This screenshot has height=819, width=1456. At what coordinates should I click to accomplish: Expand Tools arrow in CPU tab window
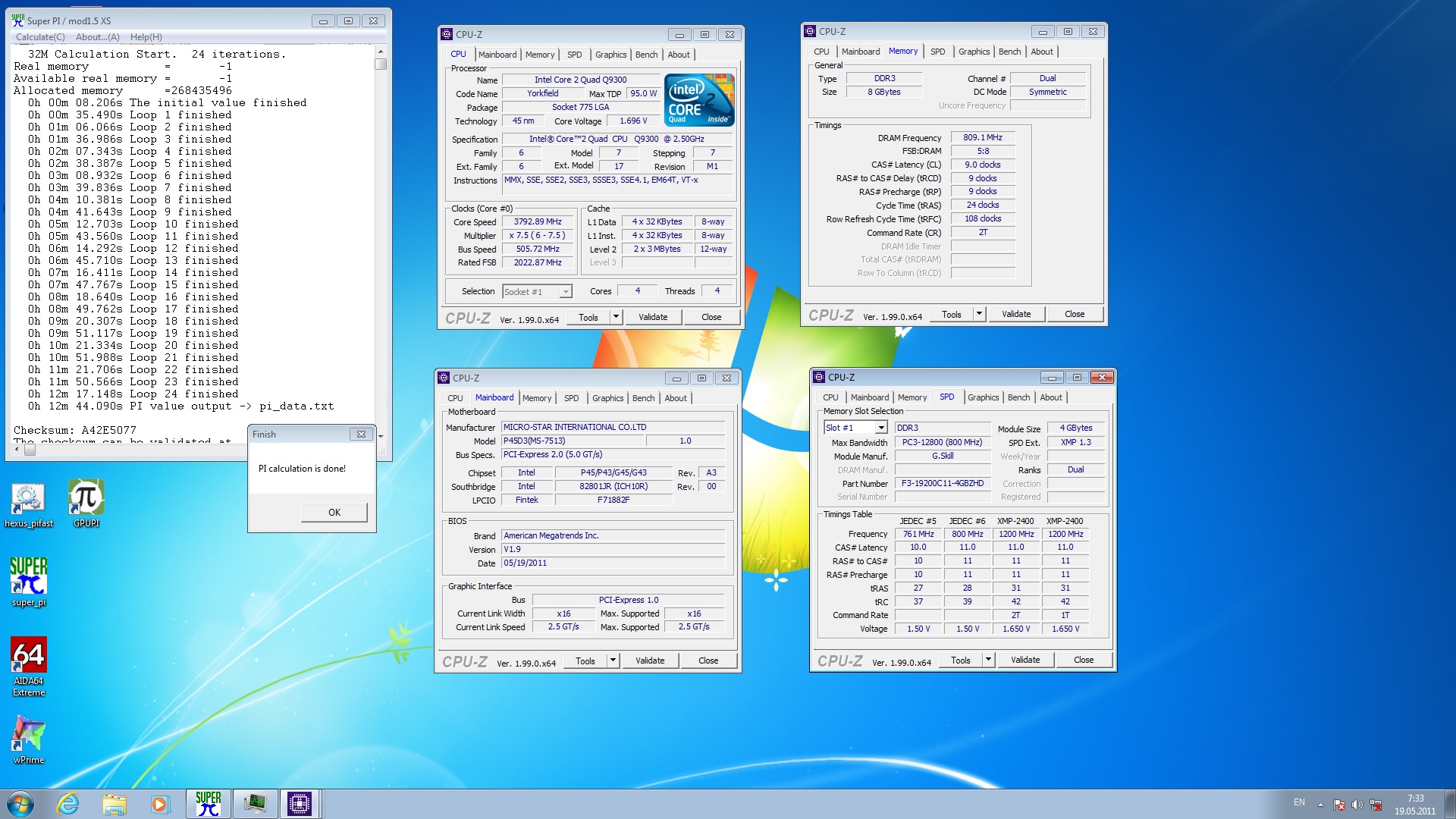[x=616, y=317]
